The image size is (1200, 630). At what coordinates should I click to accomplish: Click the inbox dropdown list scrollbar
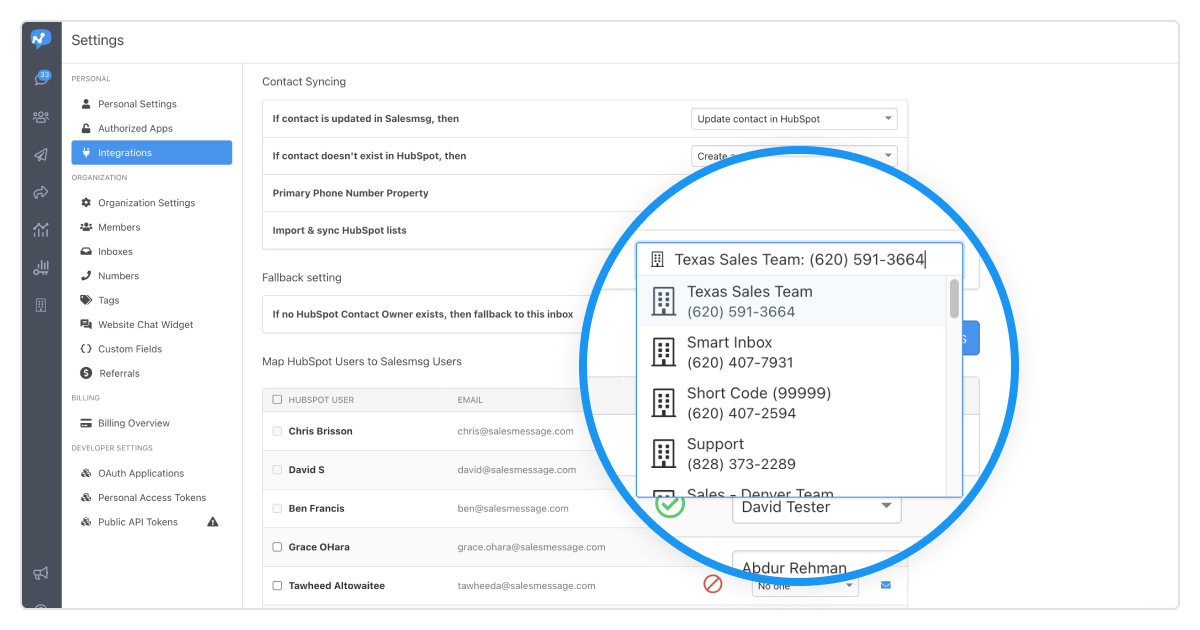point(954,298)
